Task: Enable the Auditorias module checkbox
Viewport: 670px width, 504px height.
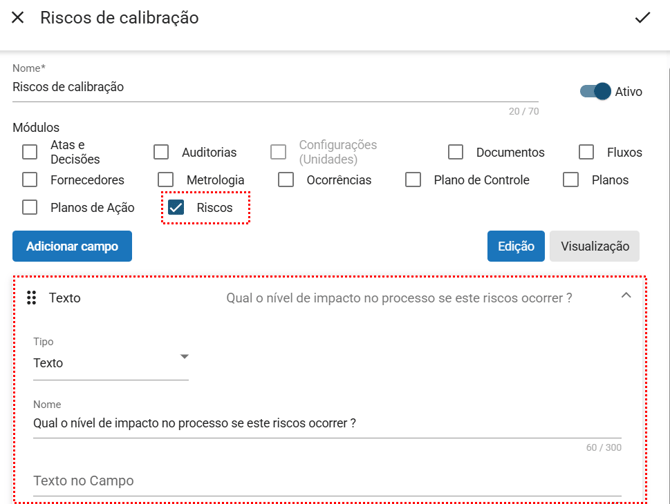Action: 161,152
